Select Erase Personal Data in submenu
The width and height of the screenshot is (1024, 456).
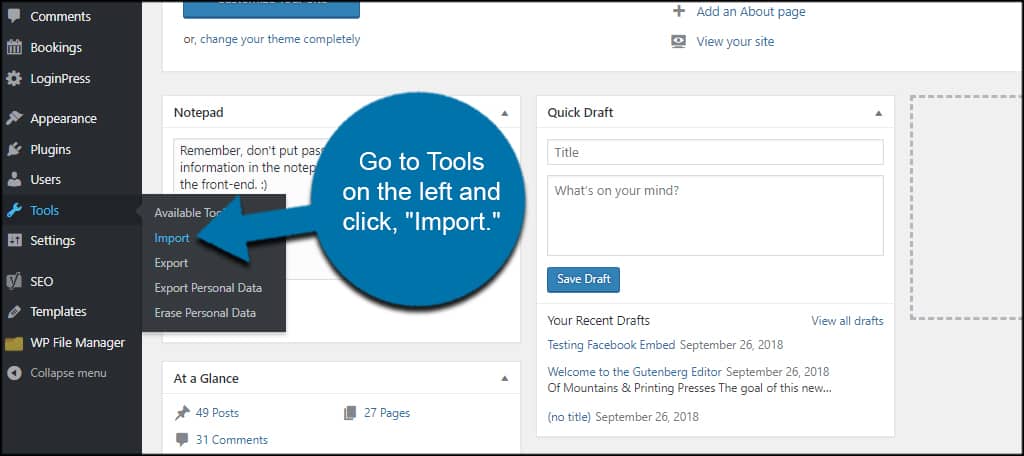coord(205,313)
